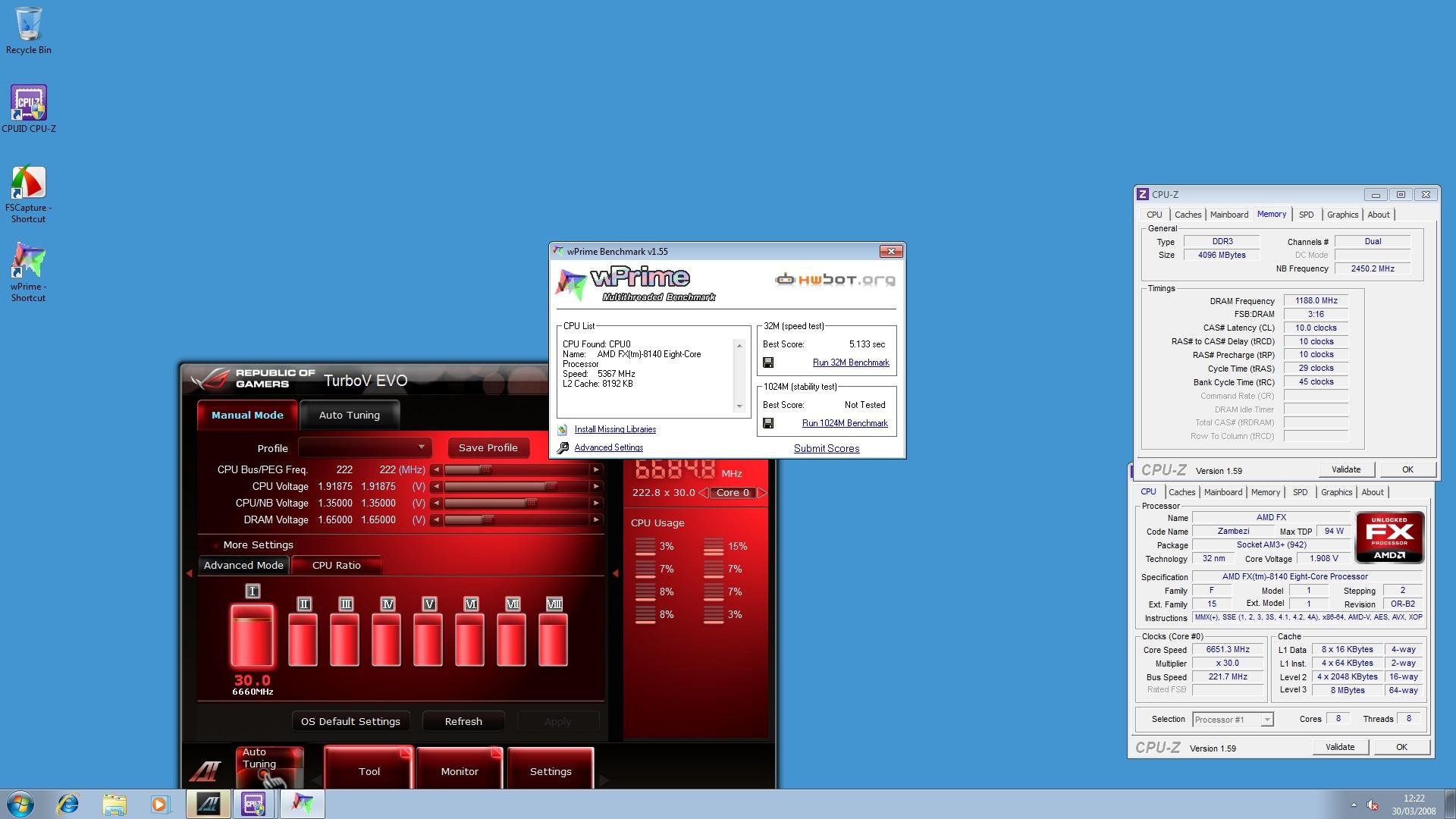This screenshot has width=1456, height=819.
Task: Switch to Manual Mode tab
Action: point(247,415)
